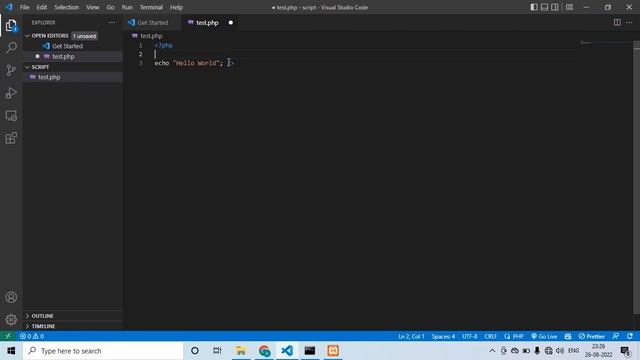Click line number 3 in the gutter
The height and width of the screenshot is (360, 640).
tap(140, 63)
